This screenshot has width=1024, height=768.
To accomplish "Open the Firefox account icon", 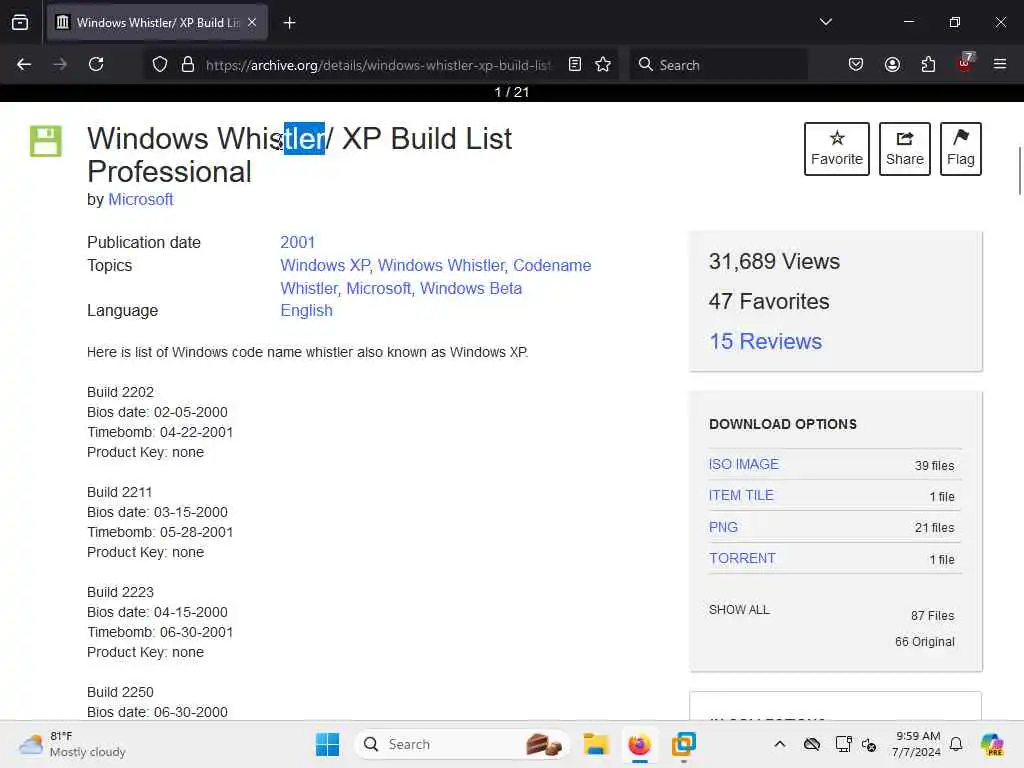I will tap(892, 64).
